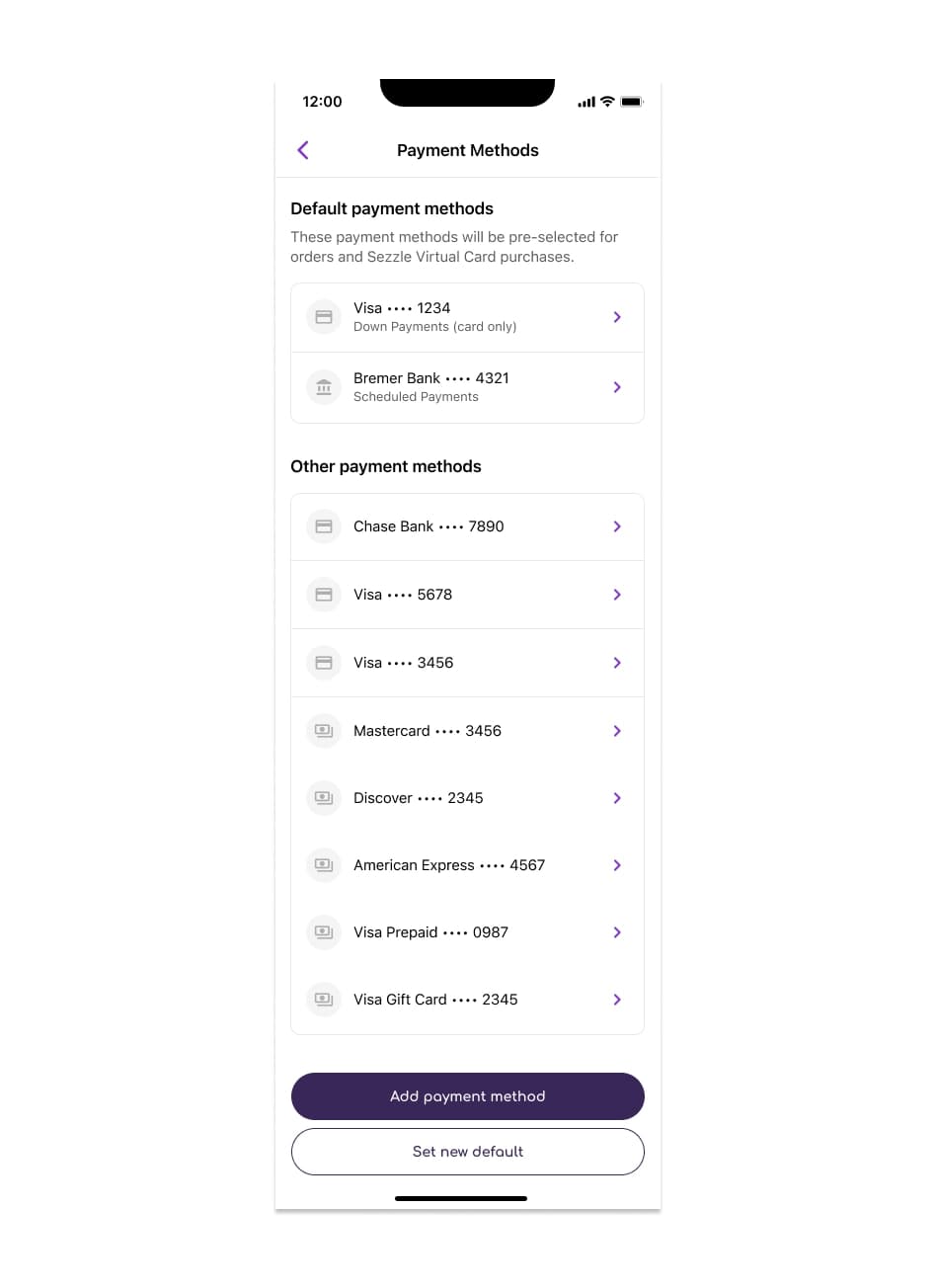Tap the home indicator bar at bottom
Viewport: 936px width, 1288px height.
tap(461, 1198)
